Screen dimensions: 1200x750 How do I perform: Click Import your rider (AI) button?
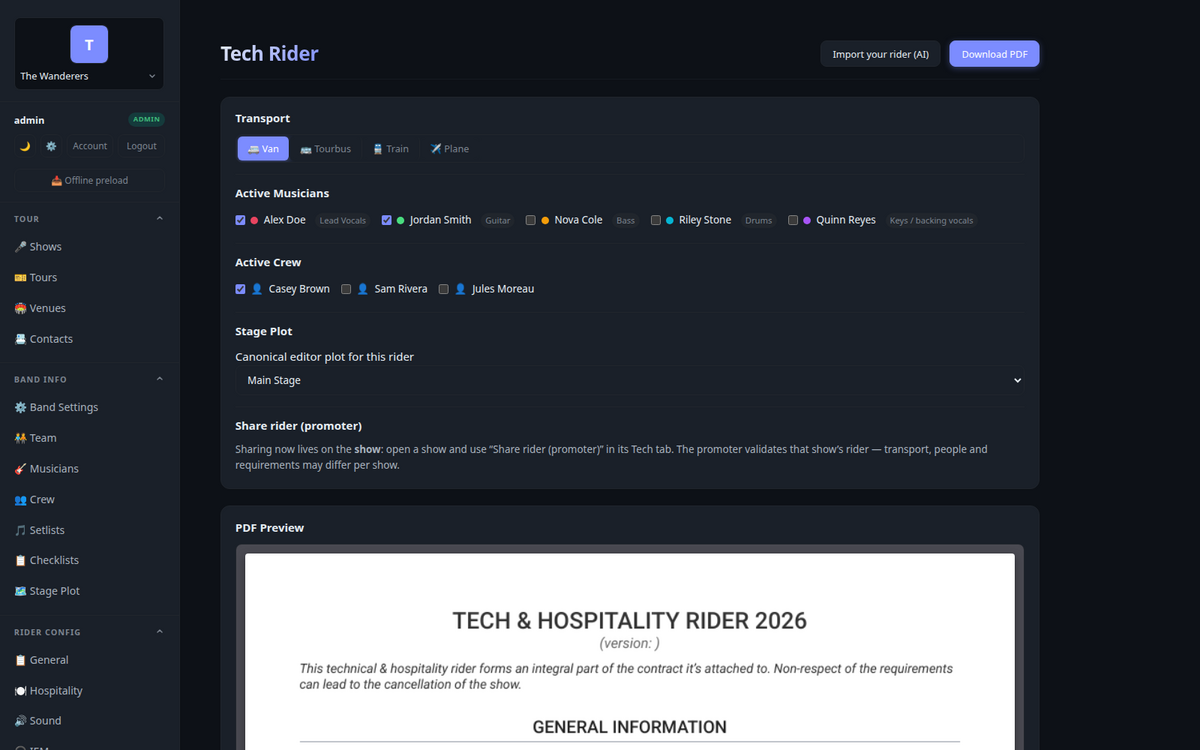[x=880, y=54]
